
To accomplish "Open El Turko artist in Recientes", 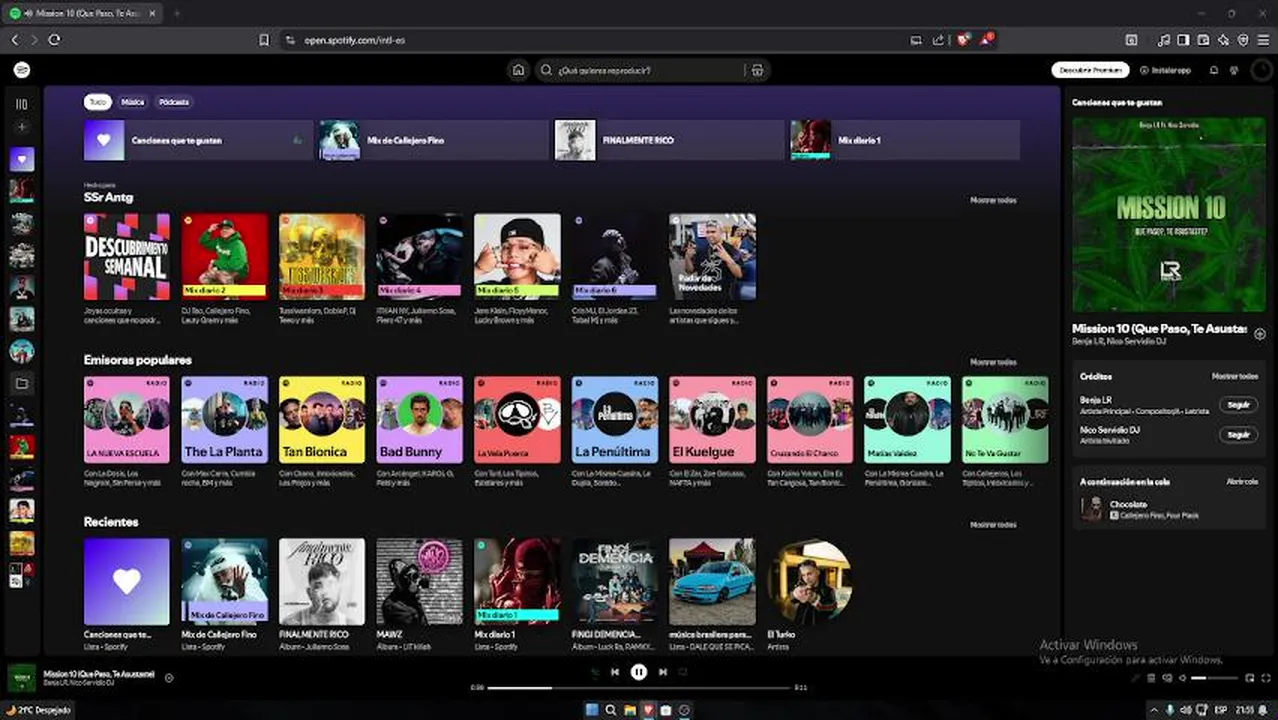I will [810, 582].
